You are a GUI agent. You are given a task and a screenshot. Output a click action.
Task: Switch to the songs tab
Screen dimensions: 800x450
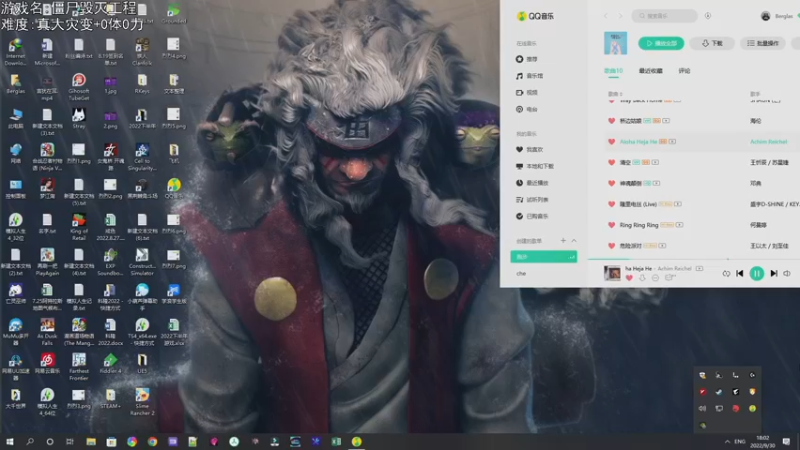point(613,71)
